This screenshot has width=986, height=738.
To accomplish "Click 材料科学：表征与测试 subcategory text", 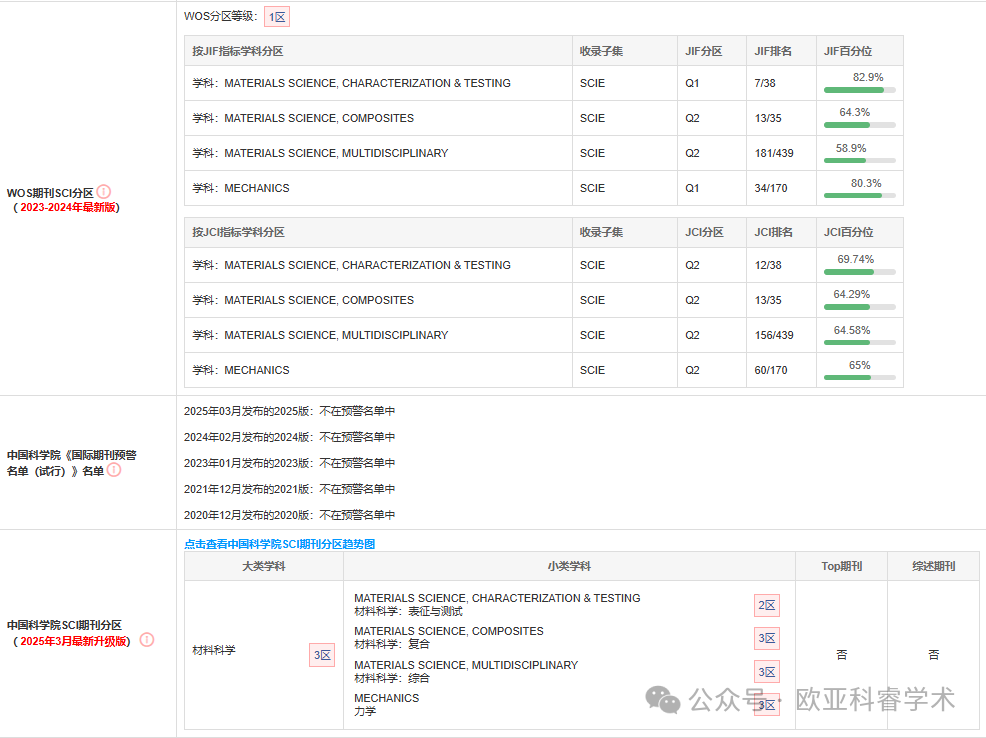I will [408, 612].
